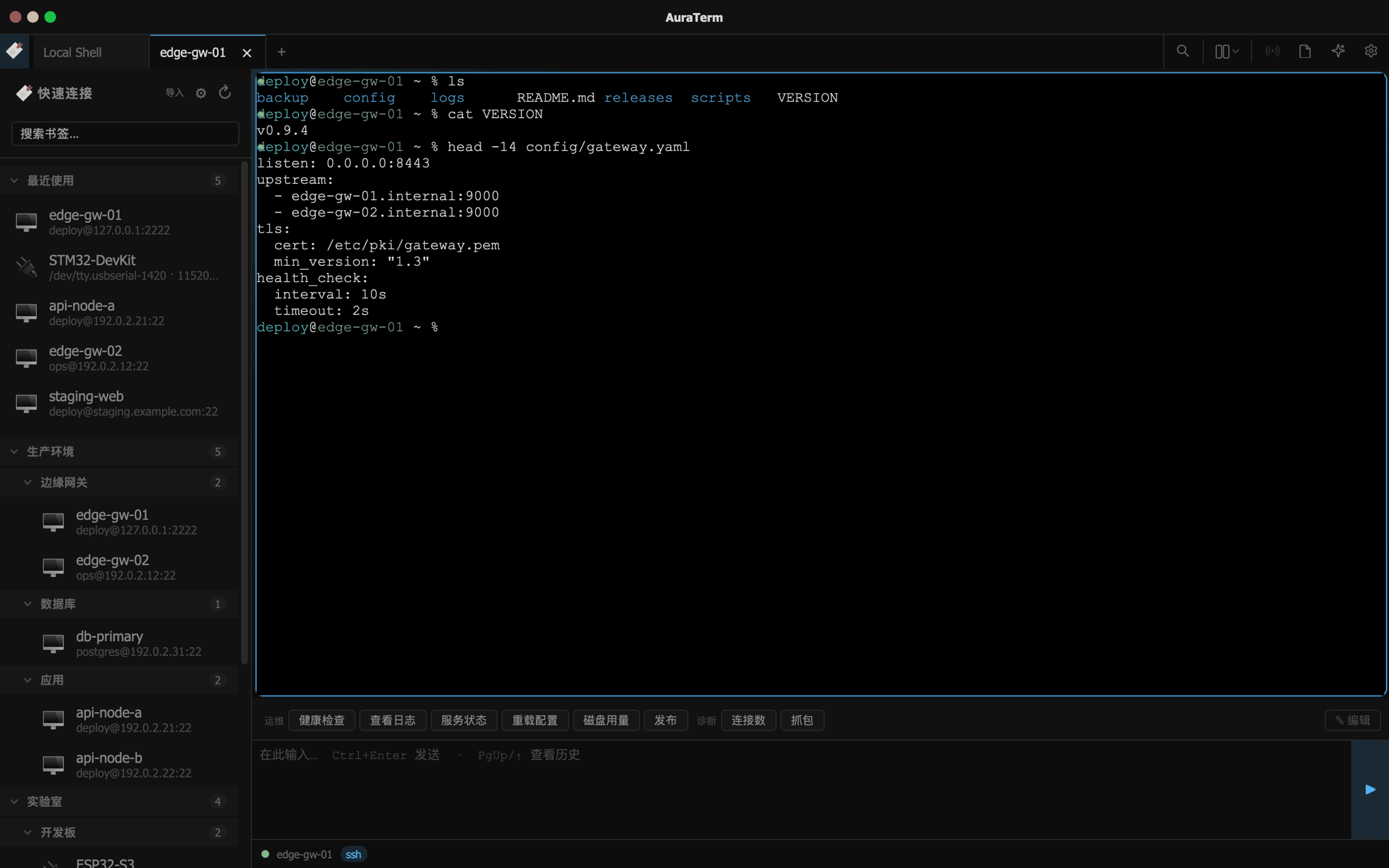Click the api-node-b monitor icon
This screenshot has height=868, width=1389.
click(53, 764)
